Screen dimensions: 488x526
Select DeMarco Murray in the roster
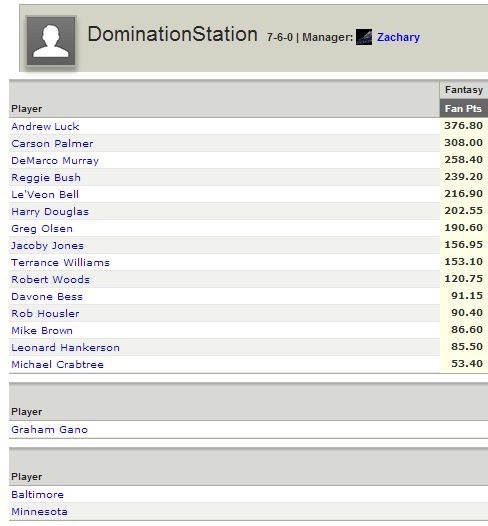coord(55,161)
